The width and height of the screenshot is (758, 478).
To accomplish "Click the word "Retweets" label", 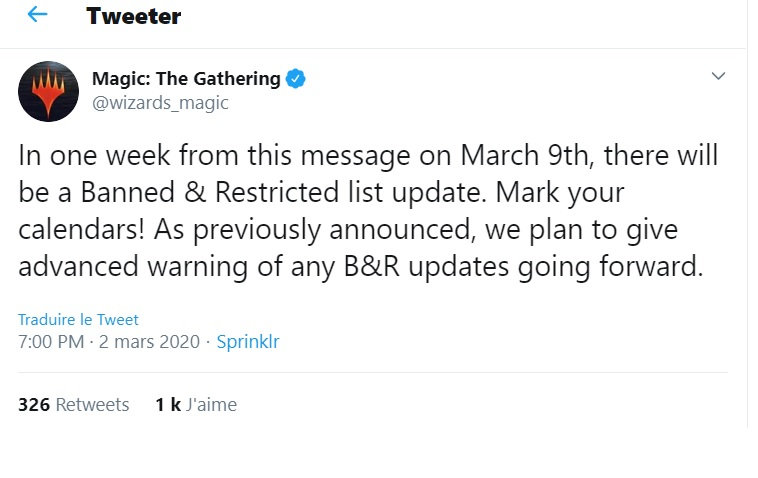I will 92,405.
